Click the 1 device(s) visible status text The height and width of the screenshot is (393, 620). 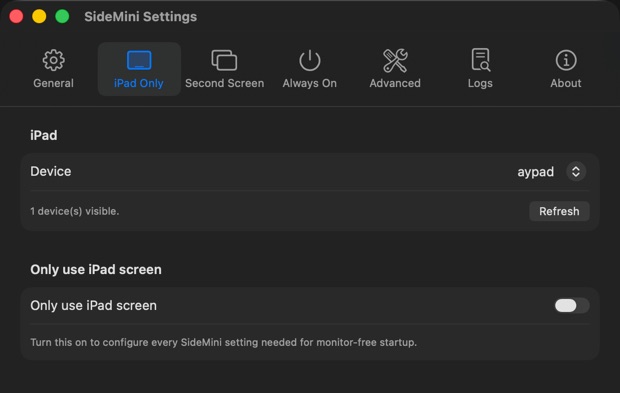75,211
